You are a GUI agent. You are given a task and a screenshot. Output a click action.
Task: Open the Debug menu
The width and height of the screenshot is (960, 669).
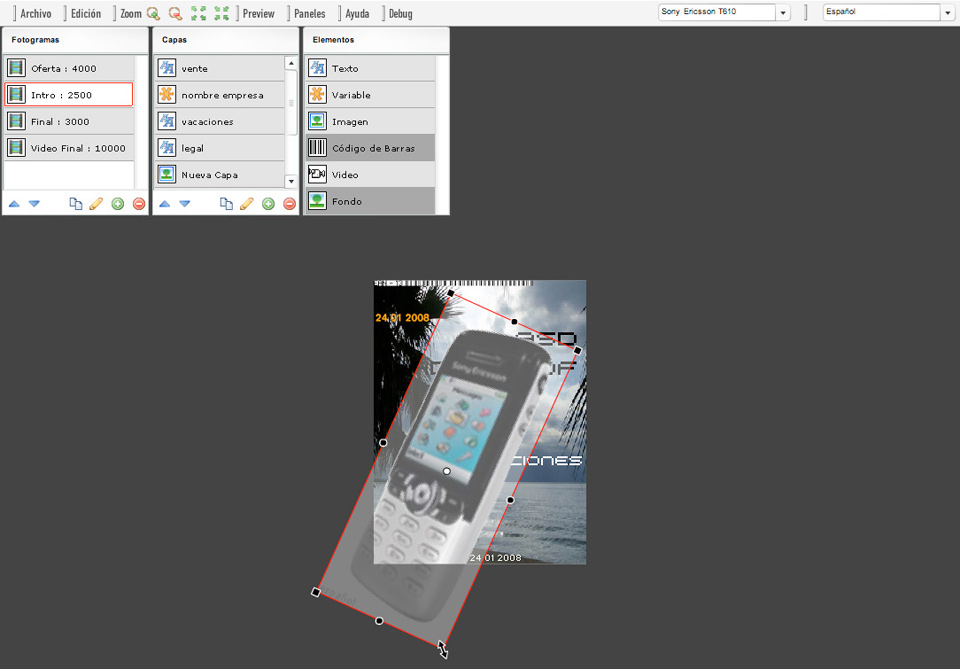(400, 13)
